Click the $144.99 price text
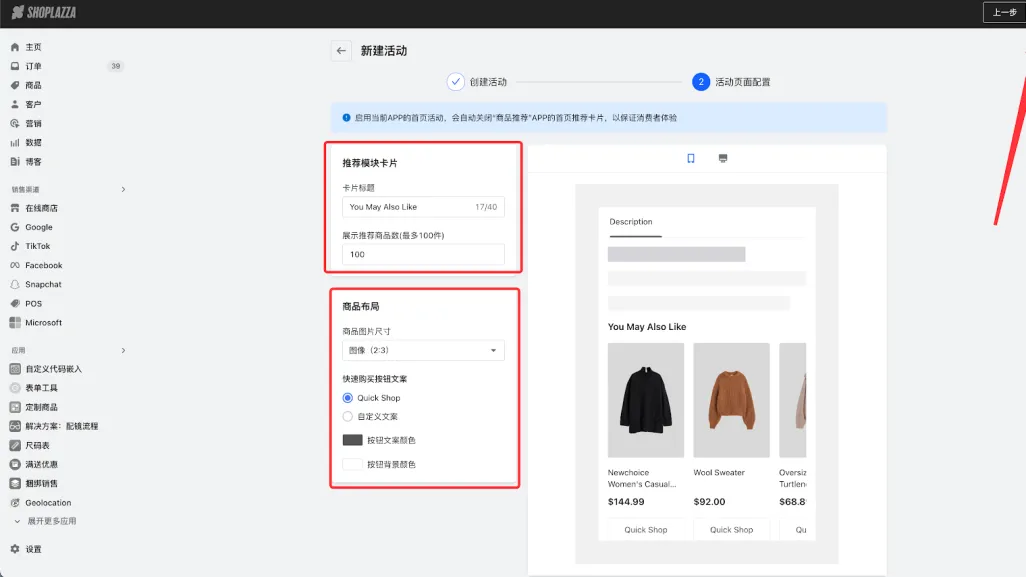1026x577 pixels. pyautogui.click(x=626, y=502)
